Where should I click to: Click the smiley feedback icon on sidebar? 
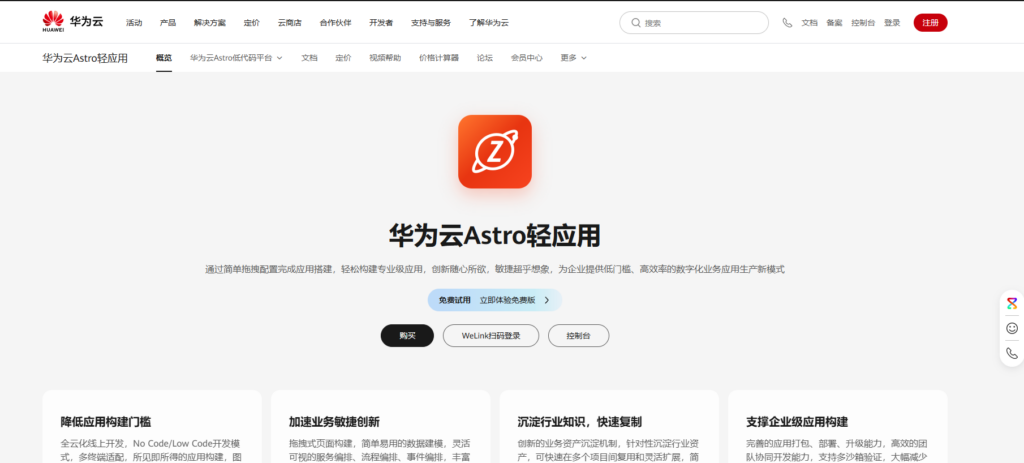[1012, 328]
